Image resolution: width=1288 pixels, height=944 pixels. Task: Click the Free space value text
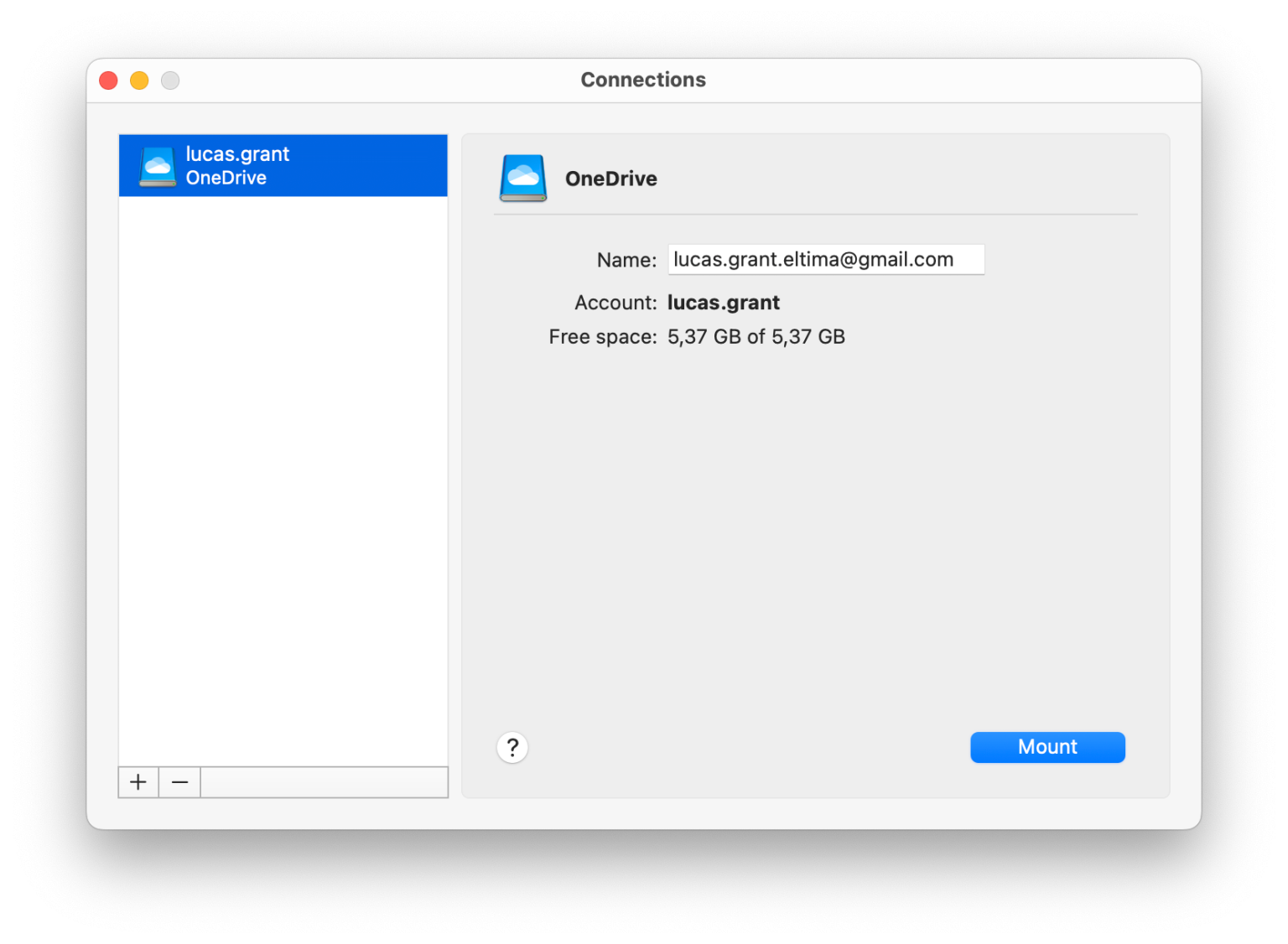point(756,336)
